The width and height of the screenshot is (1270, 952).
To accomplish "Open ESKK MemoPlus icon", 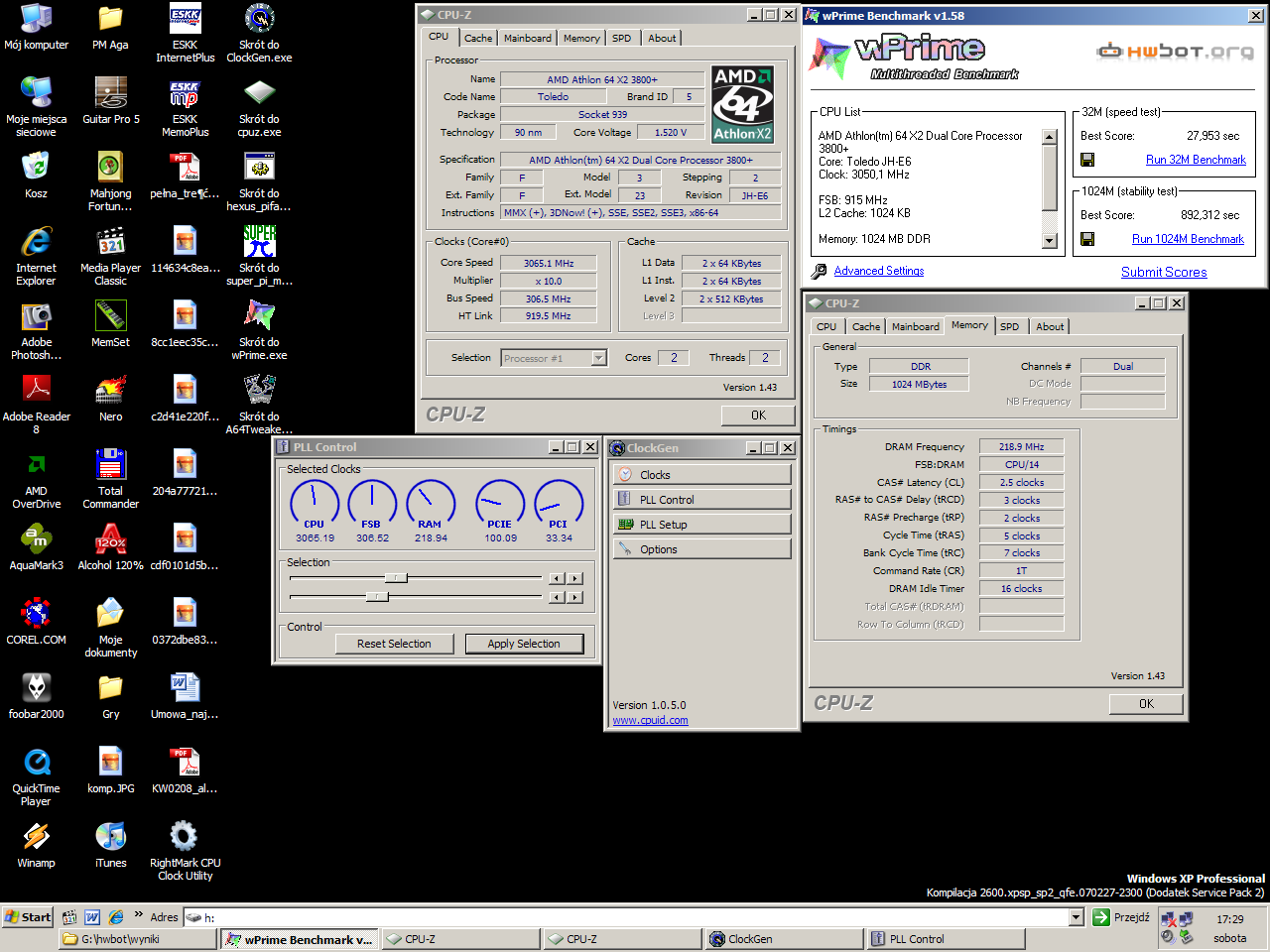I will 185,107.
